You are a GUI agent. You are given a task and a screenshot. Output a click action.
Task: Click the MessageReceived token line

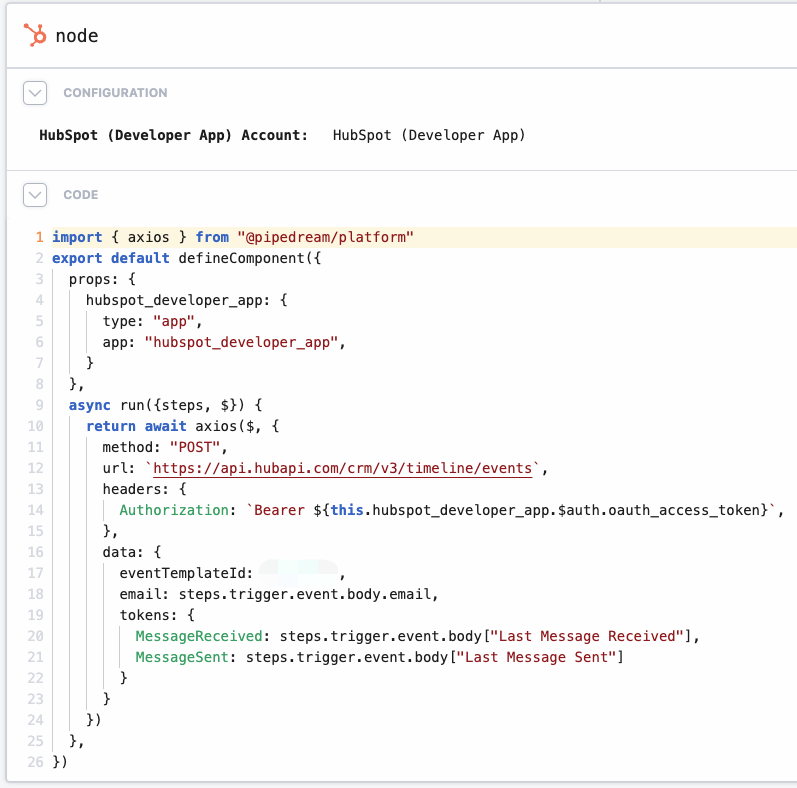pos(417,636)
